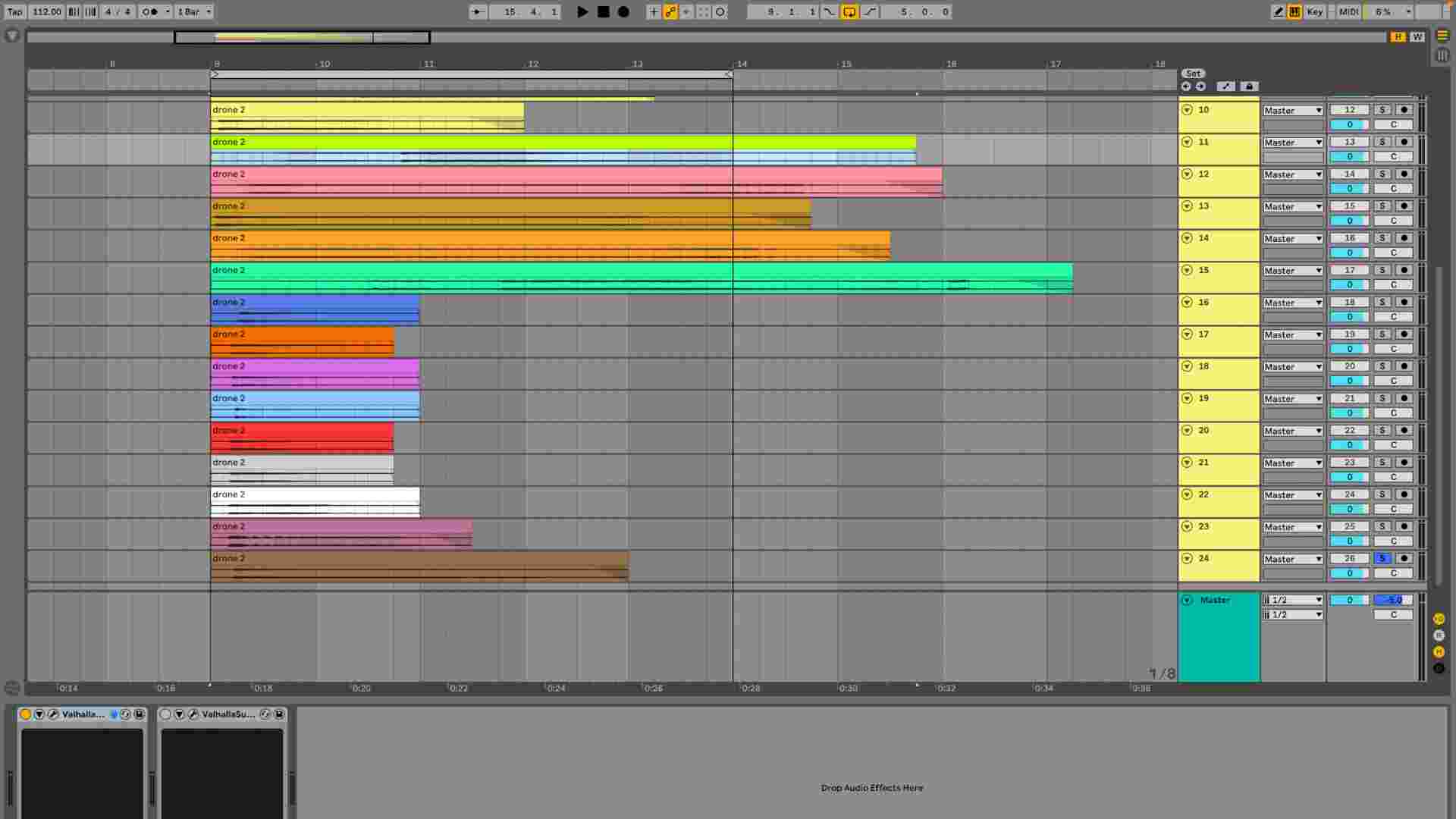Enable Draw Mode pencil icon
This screenshot has height=819, width=1456.
click(x=1278, y=11)
